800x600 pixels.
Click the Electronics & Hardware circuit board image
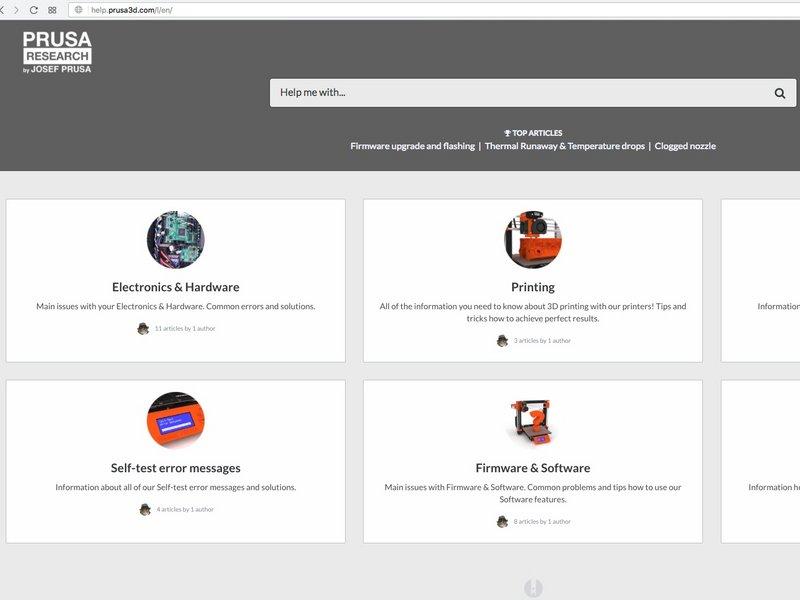176,239
